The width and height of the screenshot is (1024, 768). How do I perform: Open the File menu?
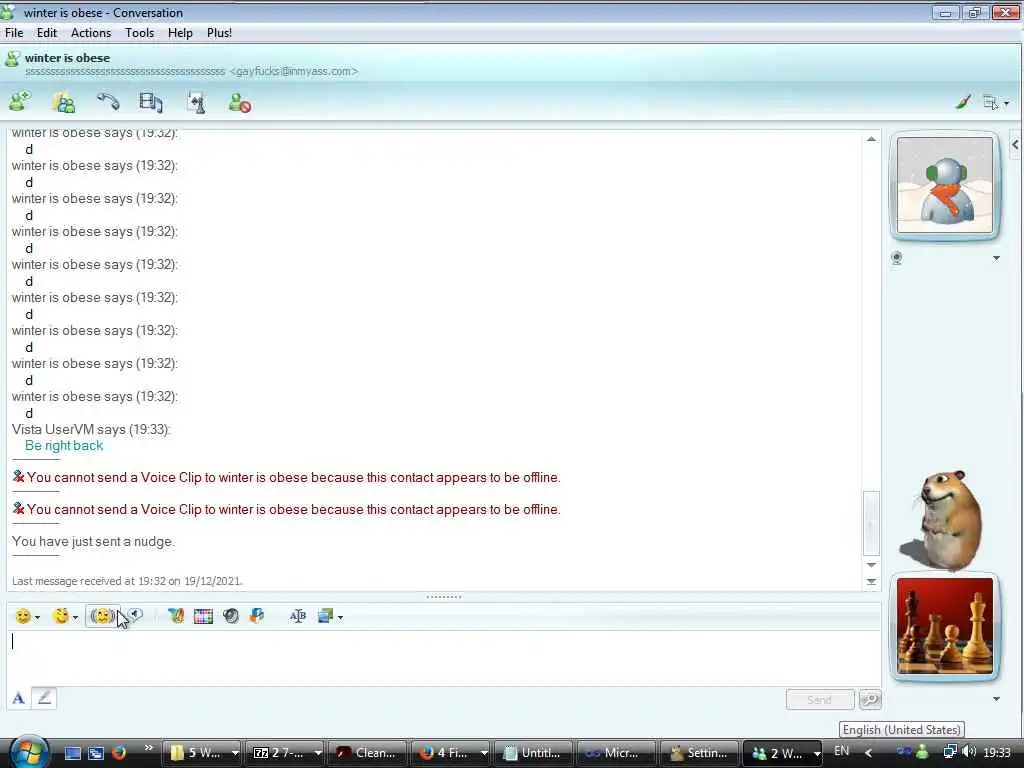(x=14, y=33)
